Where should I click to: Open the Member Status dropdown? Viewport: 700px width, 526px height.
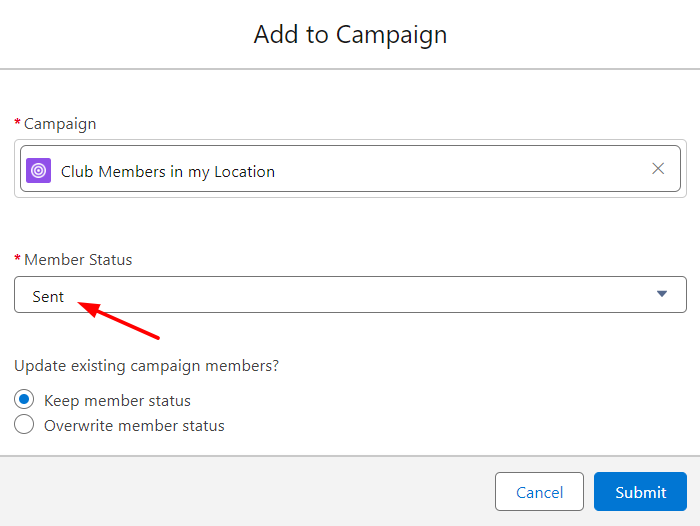tap(350, 295)
